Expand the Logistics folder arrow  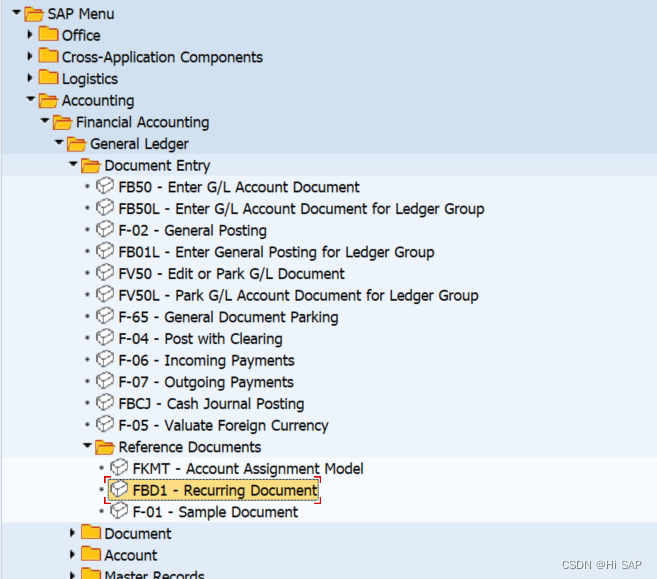30,78
